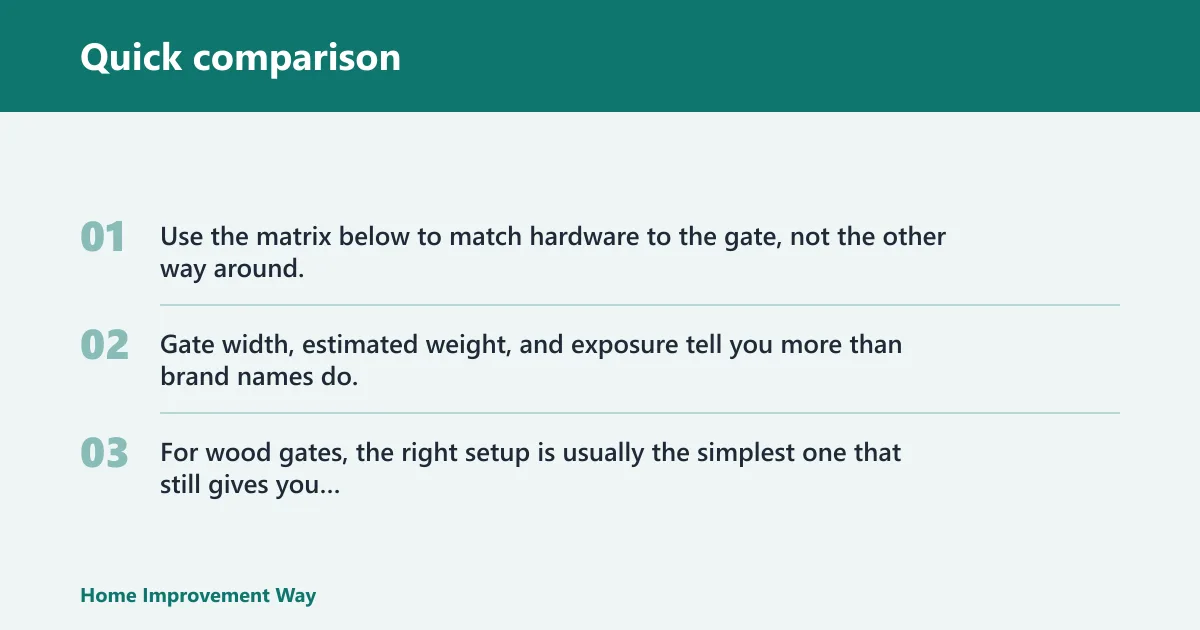
Task: Click the phrase "brand names do."
Action: click(259, 378)
